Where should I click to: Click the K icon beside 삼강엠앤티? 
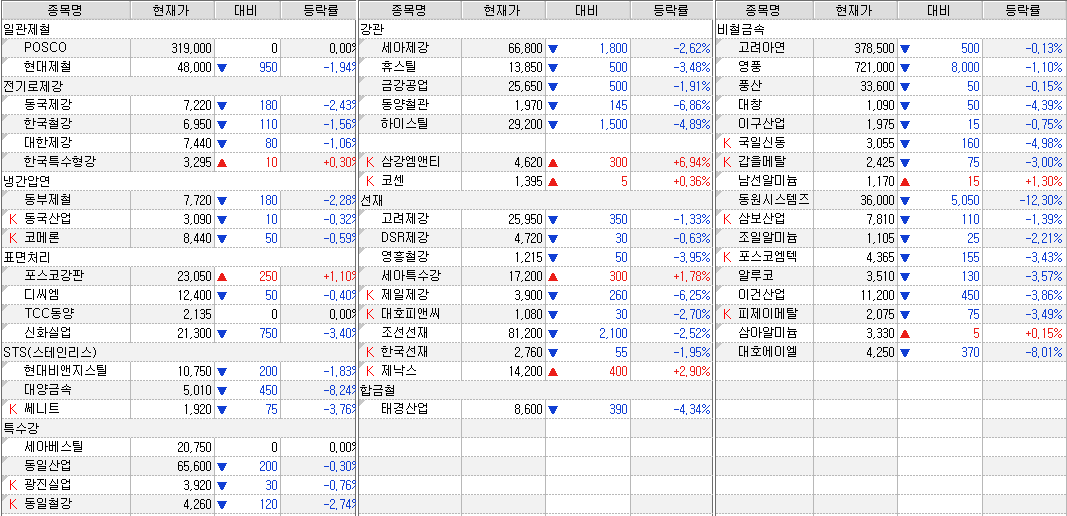point(370,161)
